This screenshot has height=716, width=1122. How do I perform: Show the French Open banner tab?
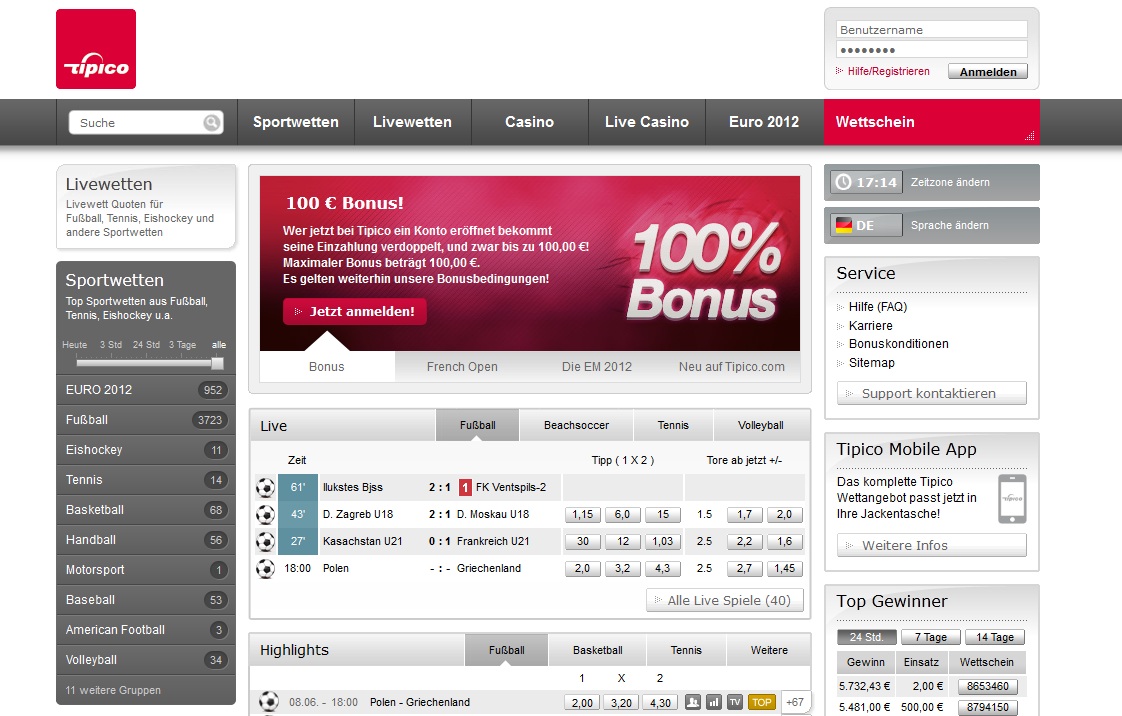pos(462,367)
